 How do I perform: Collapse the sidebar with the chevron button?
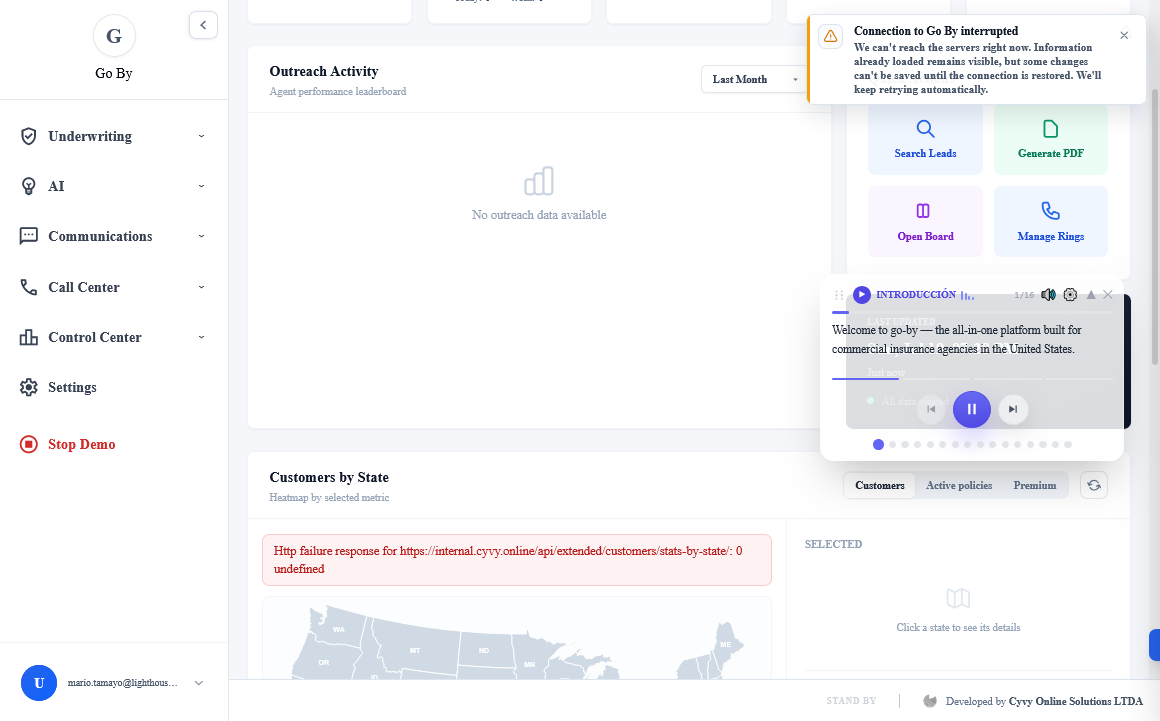pos(203,25)
